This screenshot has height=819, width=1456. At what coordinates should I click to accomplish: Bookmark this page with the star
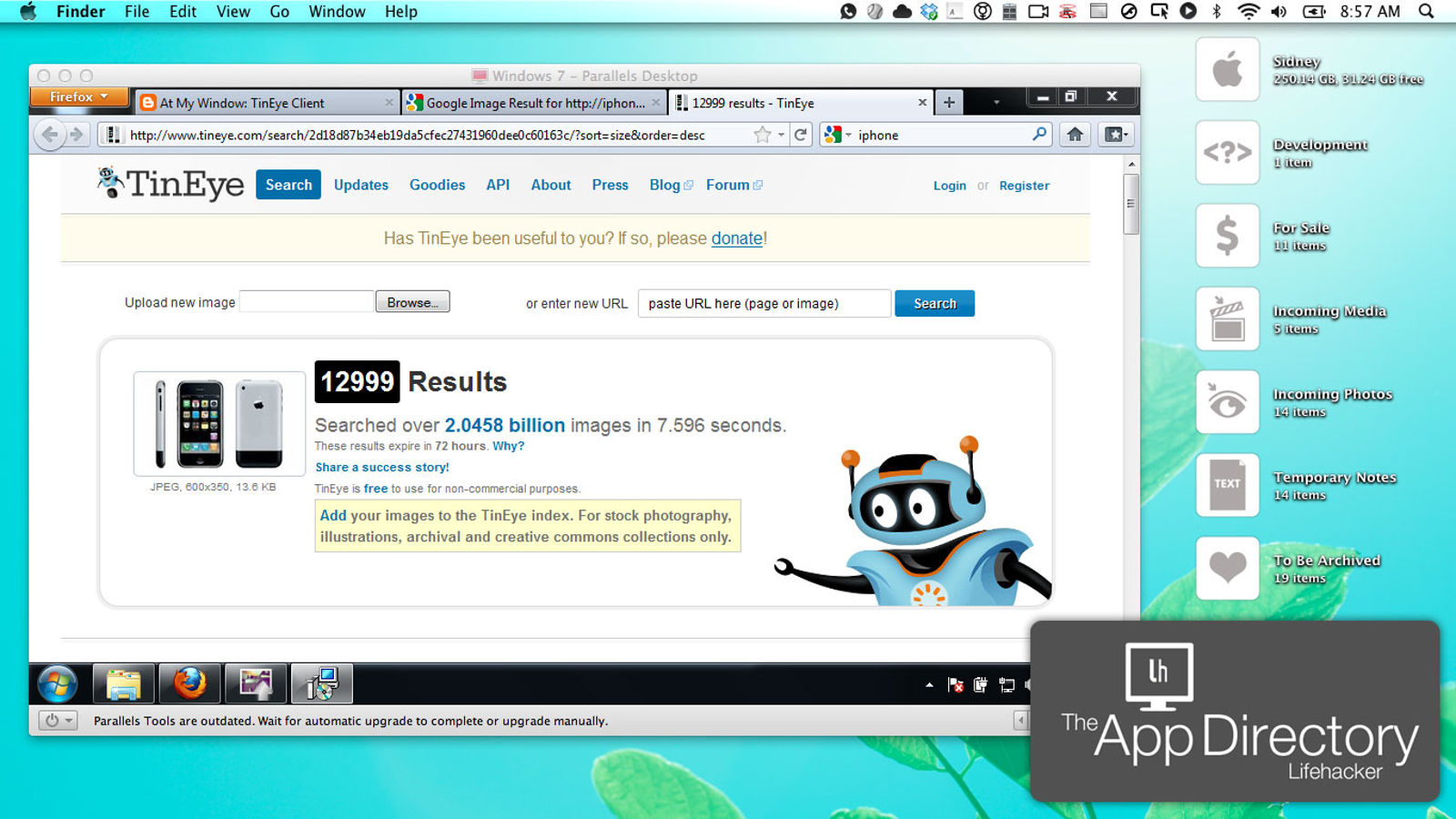point(763,135)
